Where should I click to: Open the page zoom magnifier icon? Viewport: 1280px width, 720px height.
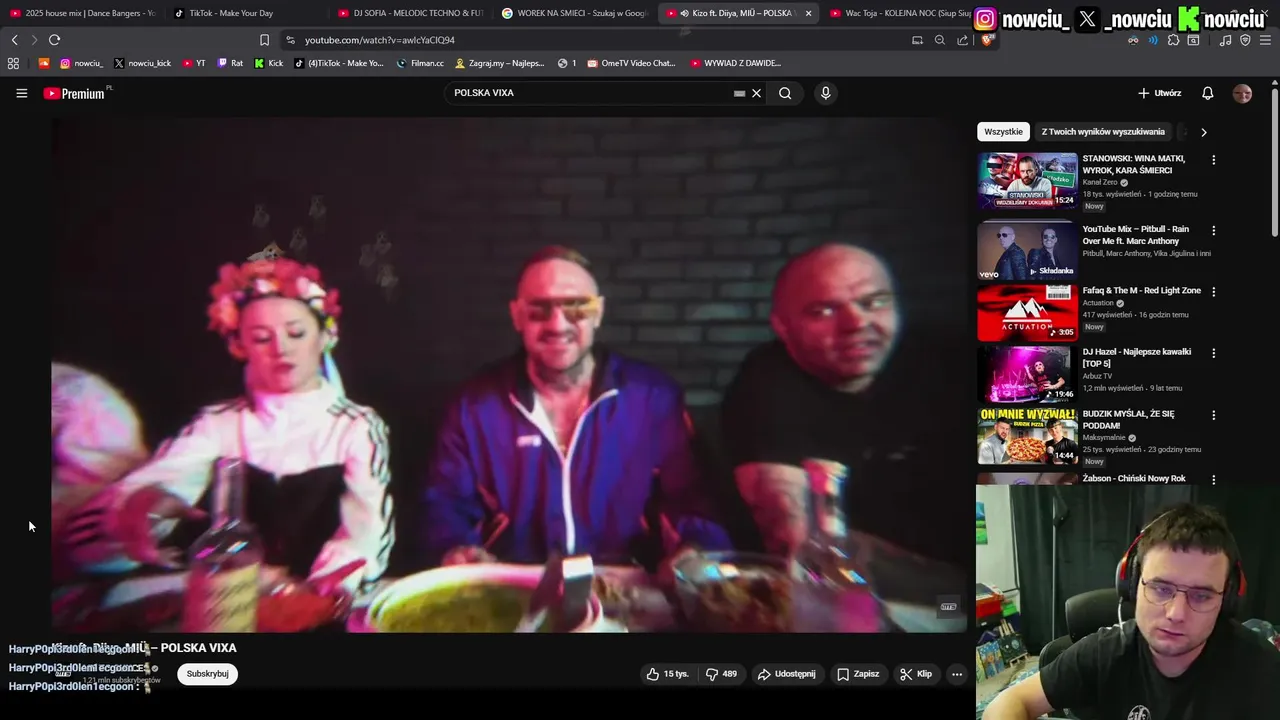coord(940,40)
